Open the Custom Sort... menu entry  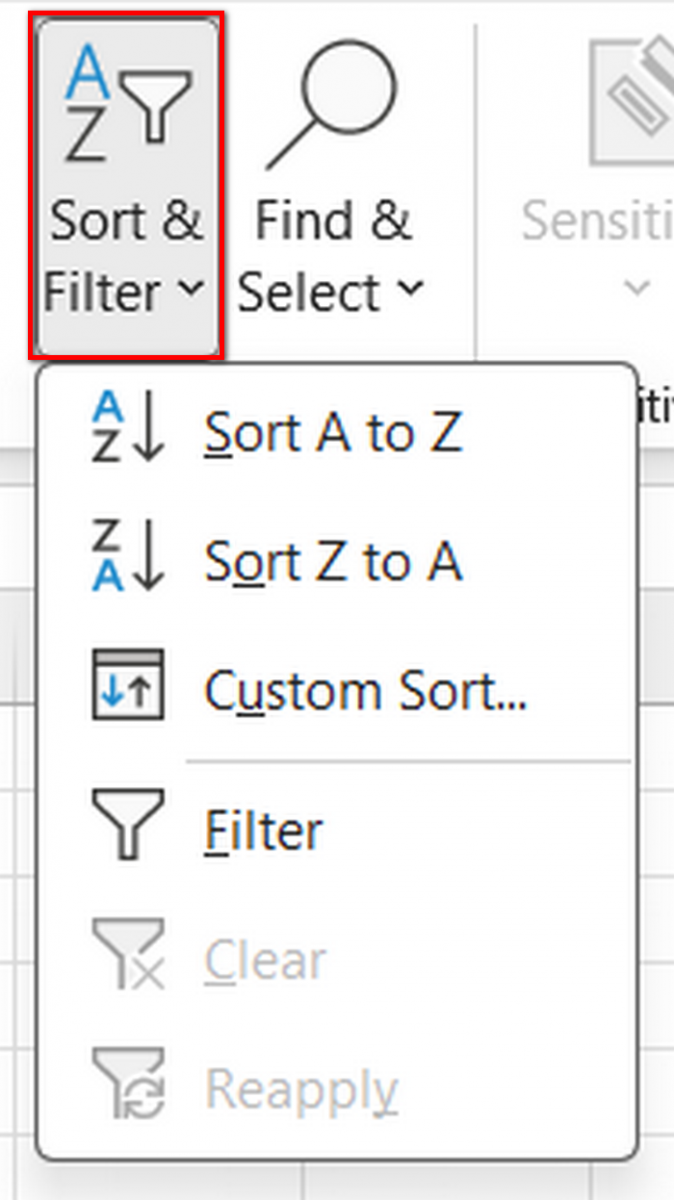[x=365, y=690]
